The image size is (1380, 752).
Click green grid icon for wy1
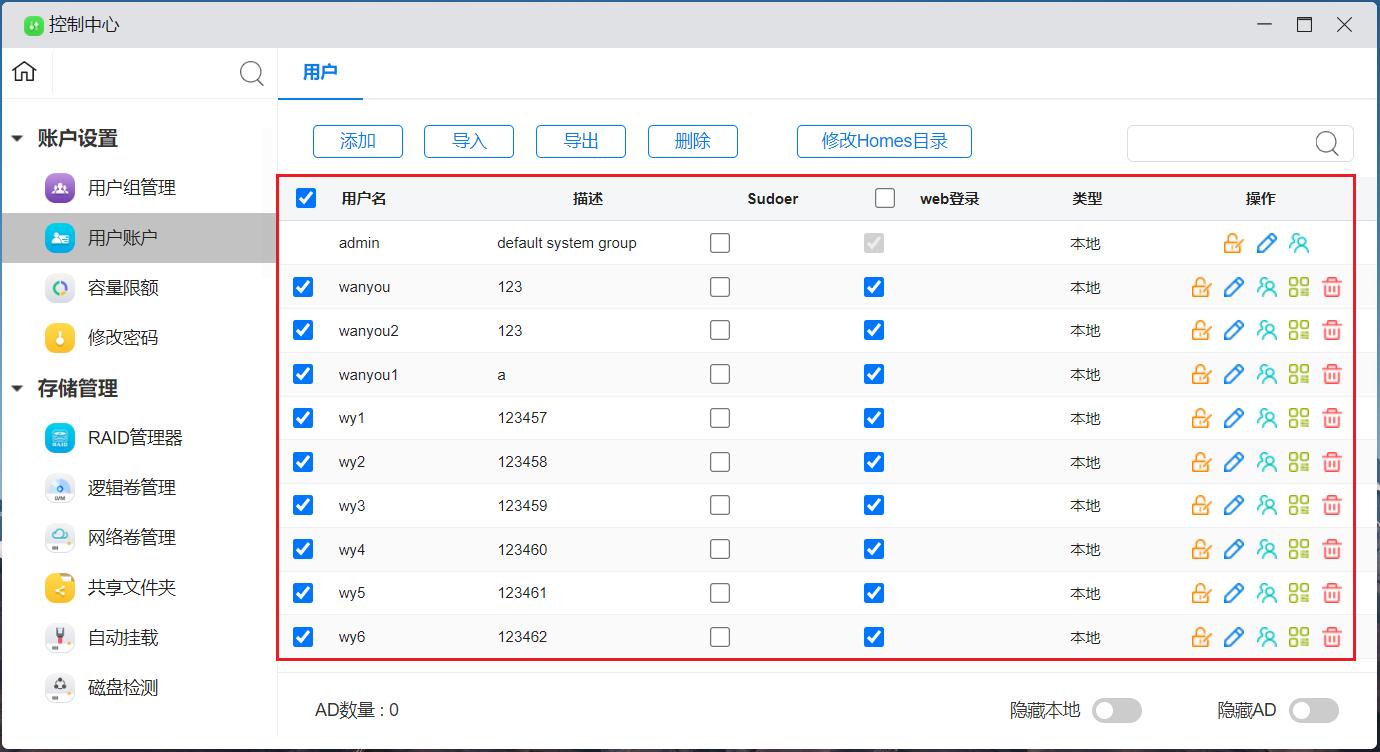[1299, 418]
